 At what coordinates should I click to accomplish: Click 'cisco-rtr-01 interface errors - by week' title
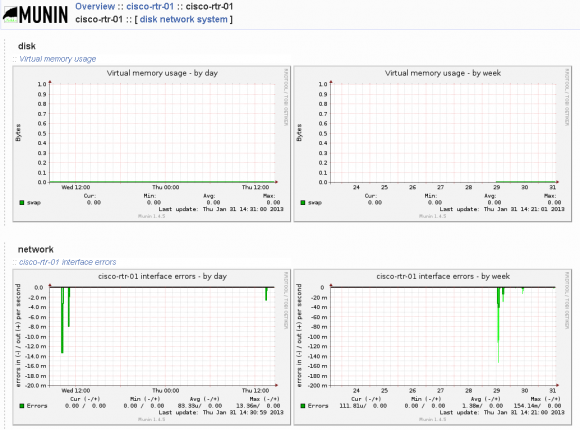[x=443, y=276]
